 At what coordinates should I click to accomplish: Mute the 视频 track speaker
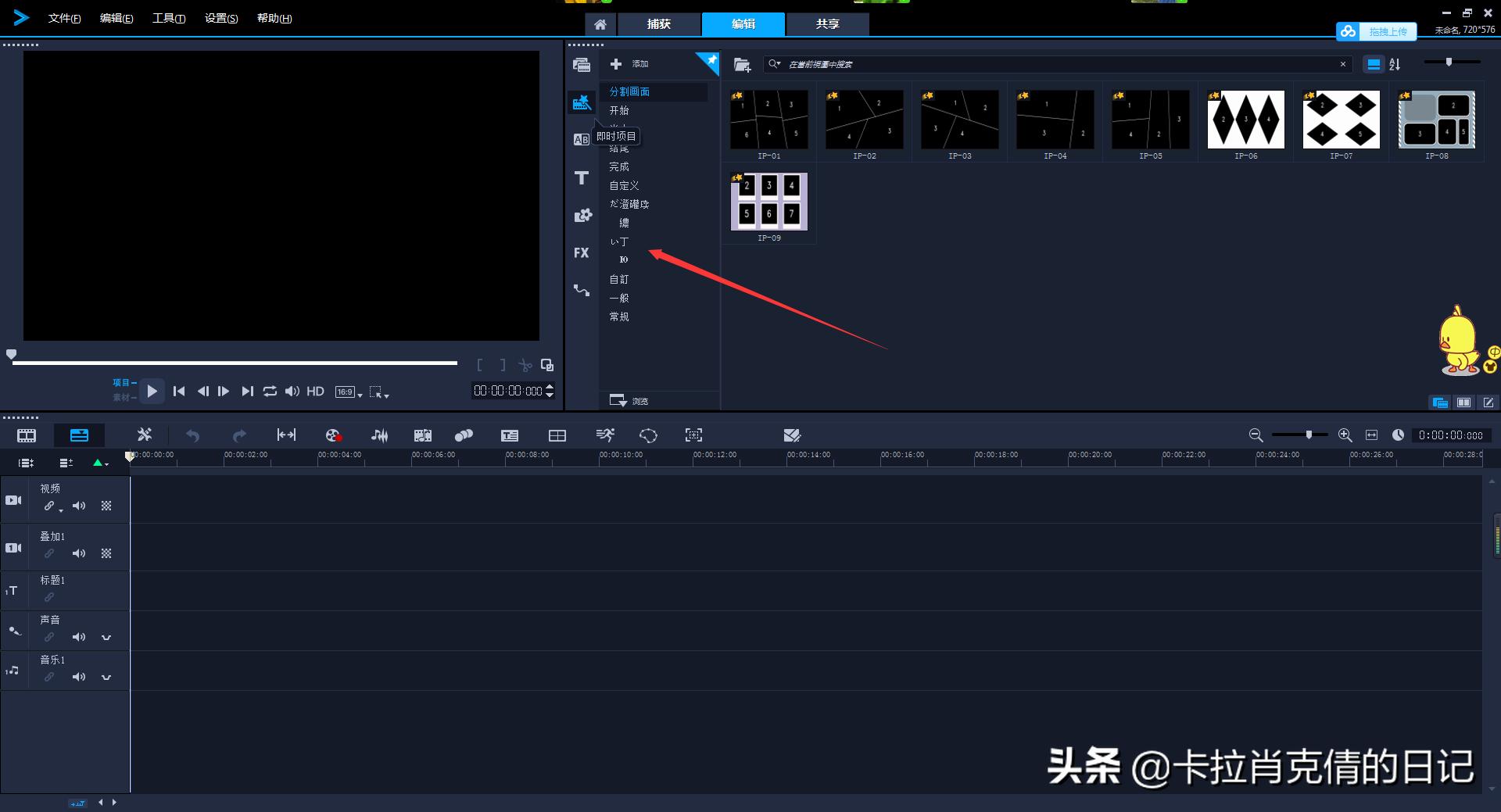[x=78, y=506]
